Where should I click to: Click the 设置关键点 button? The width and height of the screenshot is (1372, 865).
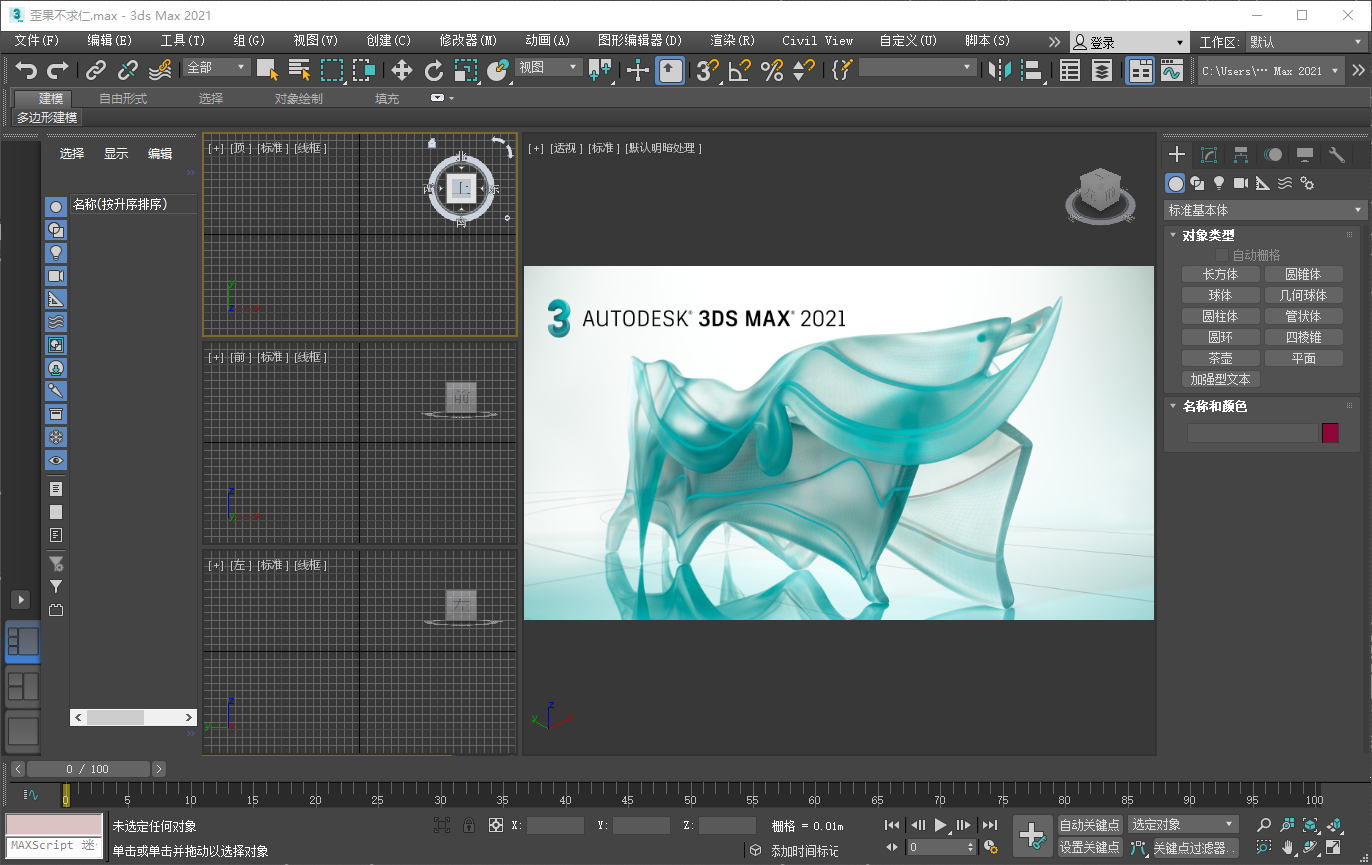pos(1090,847)
